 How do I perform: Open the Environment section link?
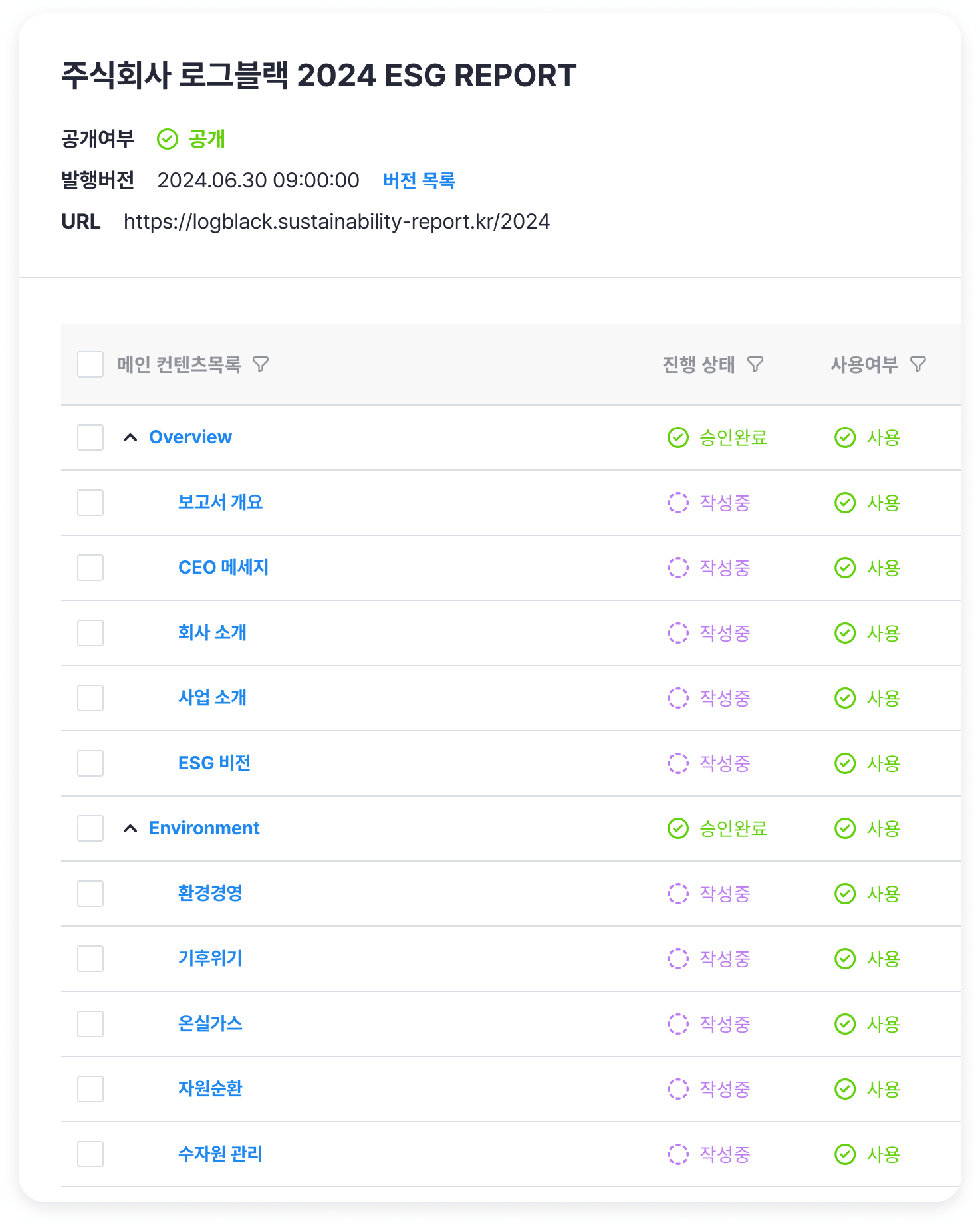coord(204,828)
